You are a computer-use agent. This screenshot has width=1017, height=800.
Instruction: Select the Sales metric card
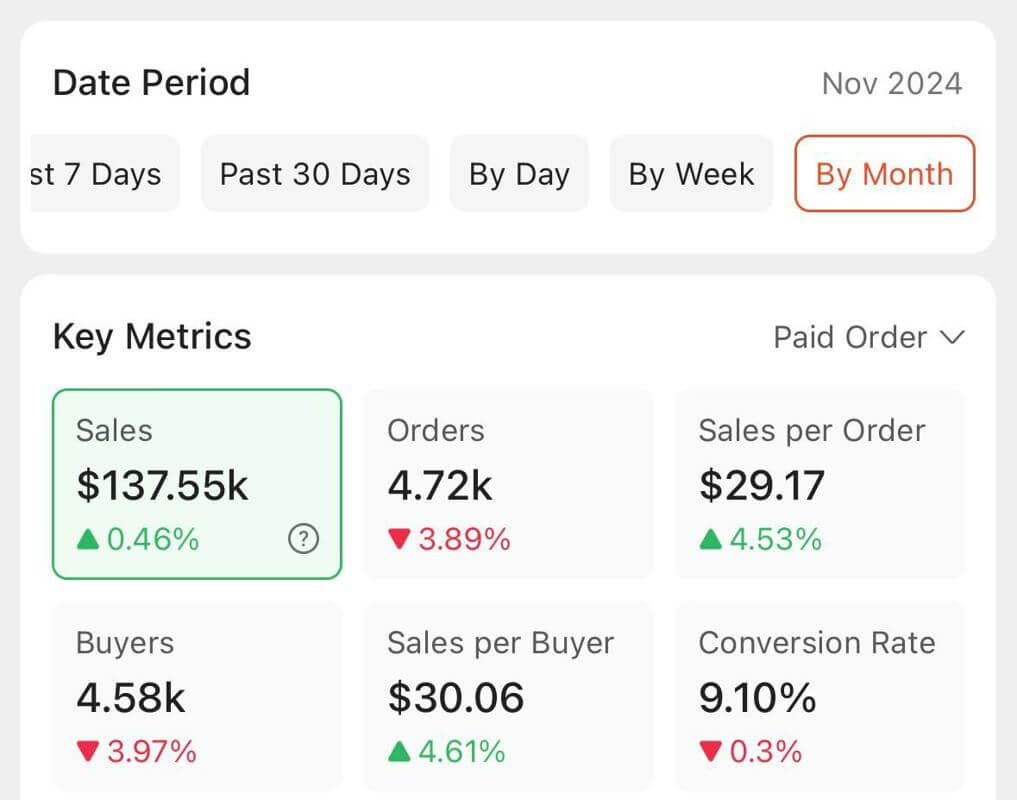tap(196, 483)
